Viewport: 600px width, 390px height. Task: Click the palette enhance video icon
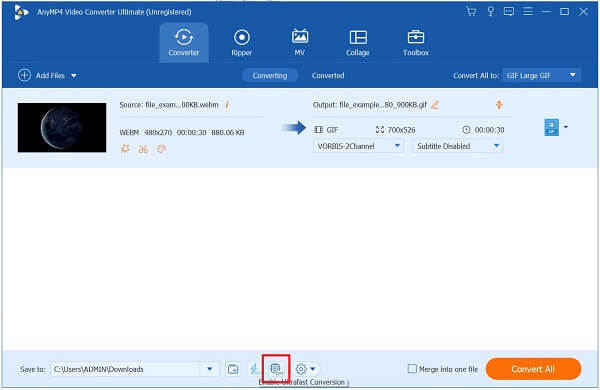(161, 149)
